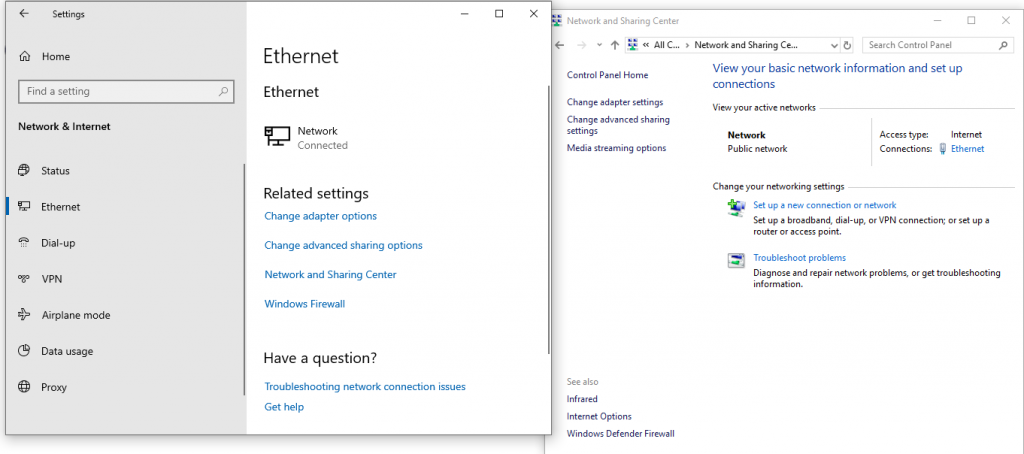Click Change adapter options link
The height and width of the screenshot is (454, 1024).
tap(321, 216)
